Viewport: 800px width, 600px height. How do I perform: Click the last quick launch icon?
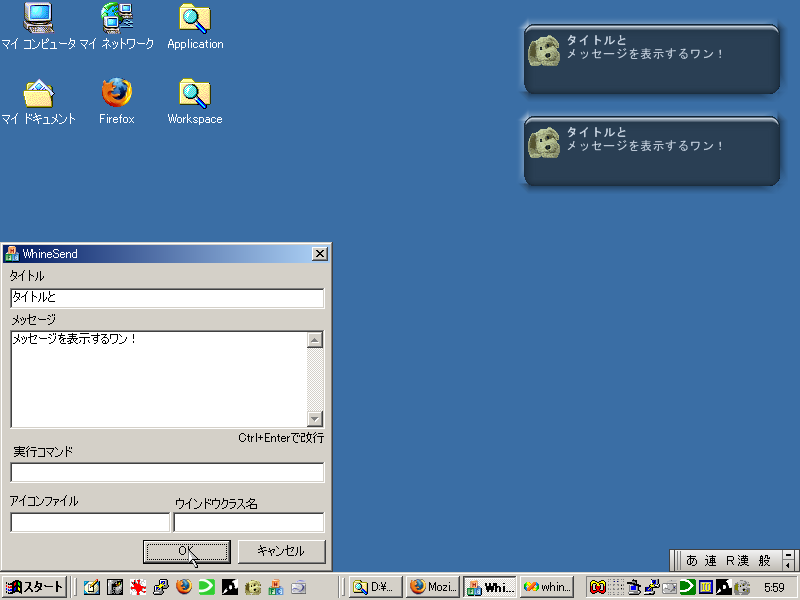(x=298, y=587)
